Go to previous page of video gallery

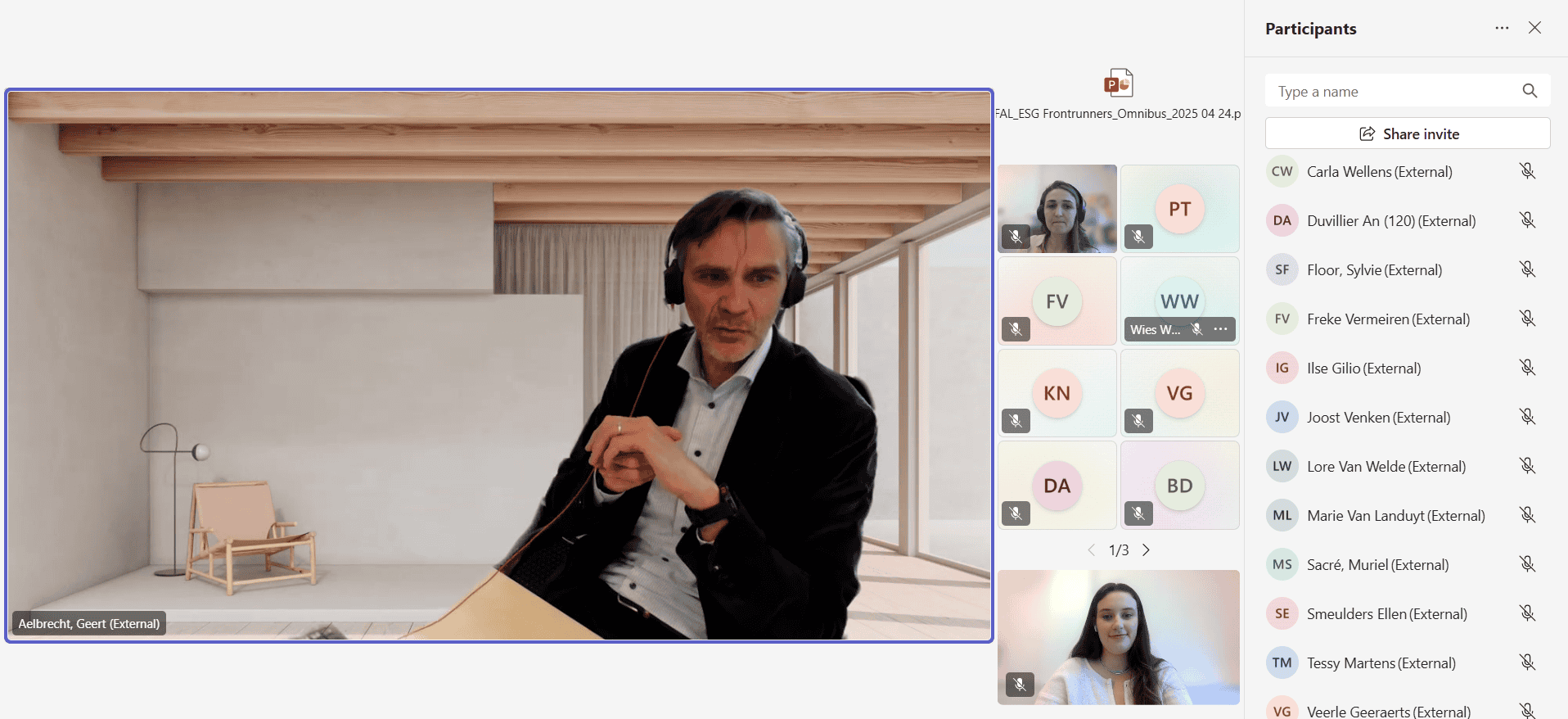[x=1091, y=550]
